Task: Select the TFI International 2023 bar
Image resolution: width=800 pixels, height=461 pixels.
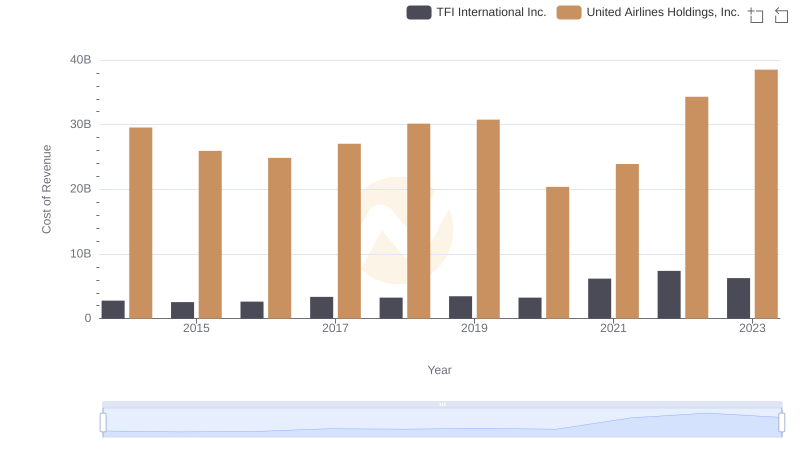Action: (x=739, y=298)
